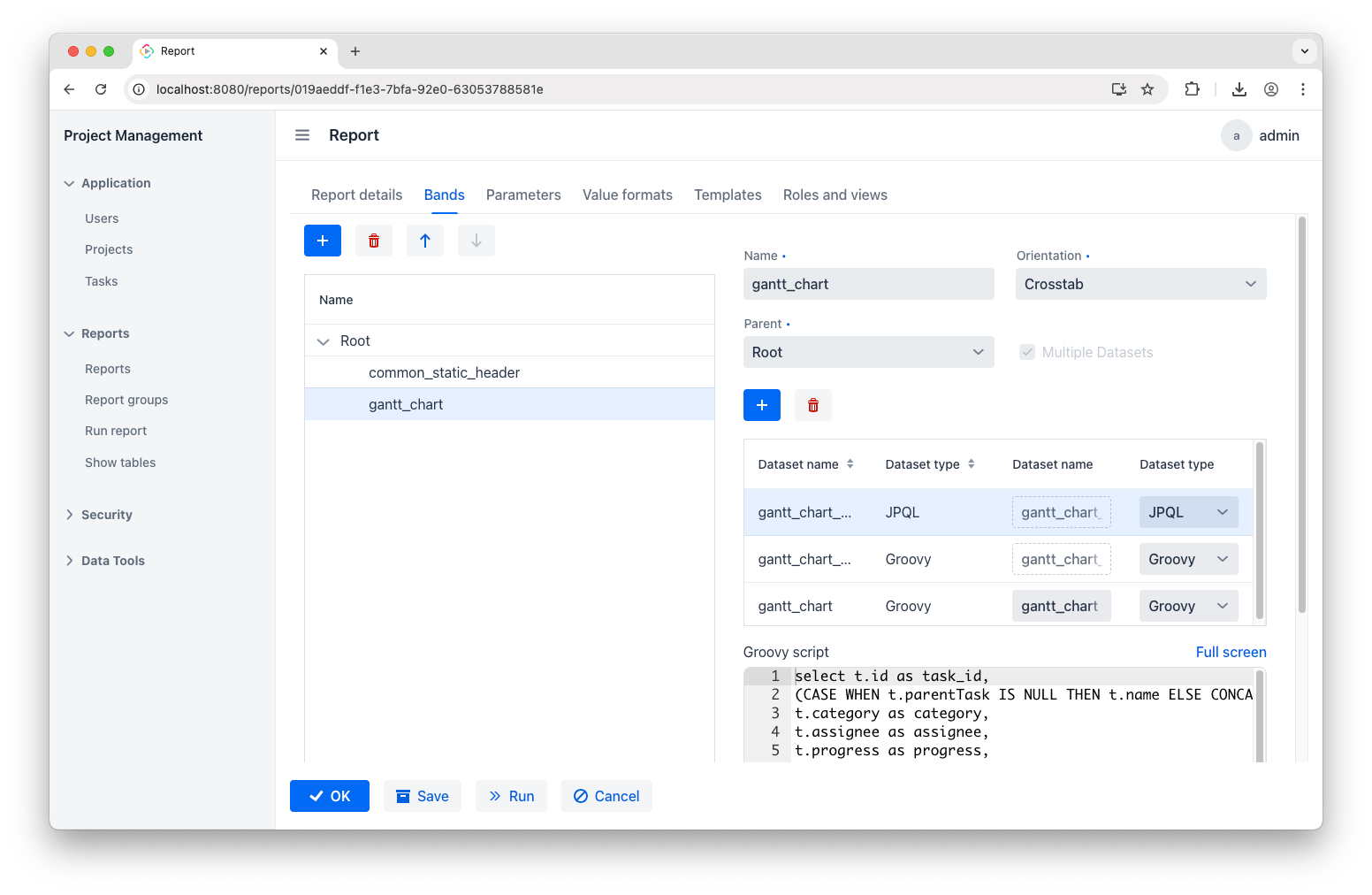Open the Templates tab
Viewport: 1372px width, 895px height.
coord(728,195)
